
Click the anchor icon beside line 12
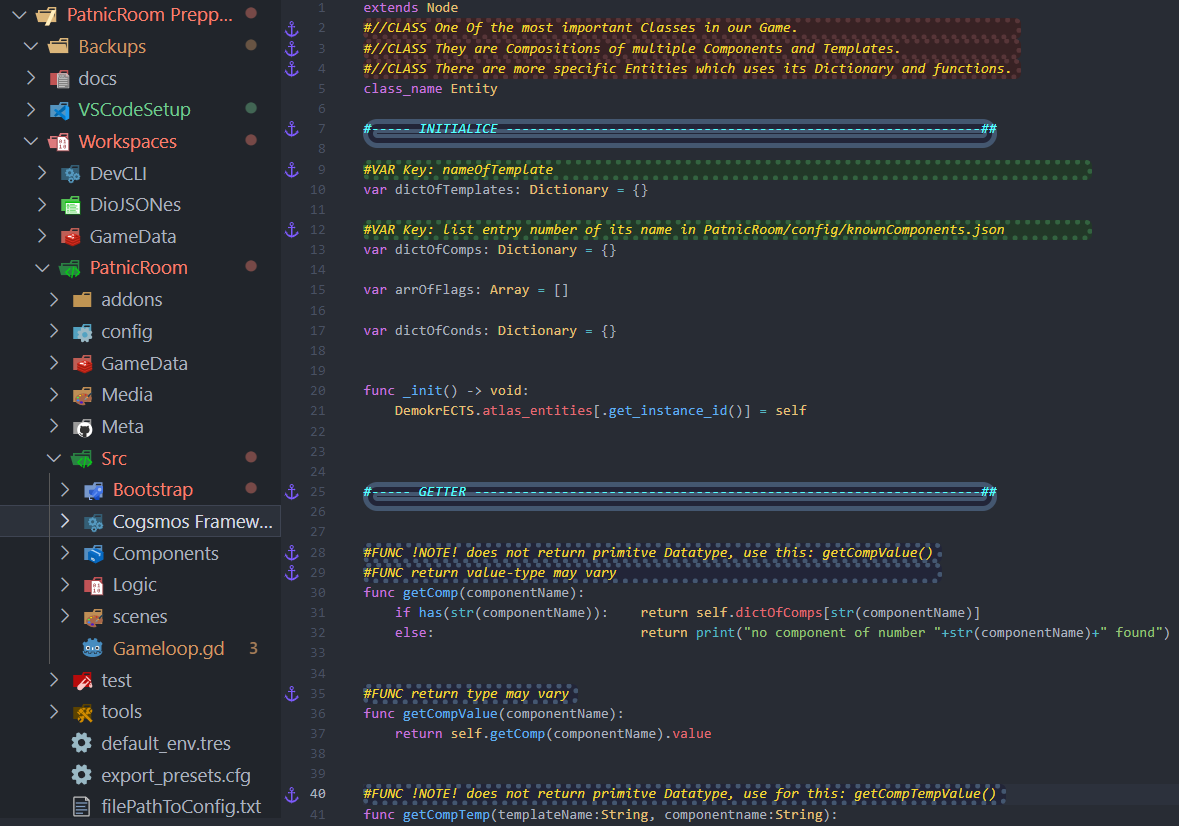[x=292, y=230]
